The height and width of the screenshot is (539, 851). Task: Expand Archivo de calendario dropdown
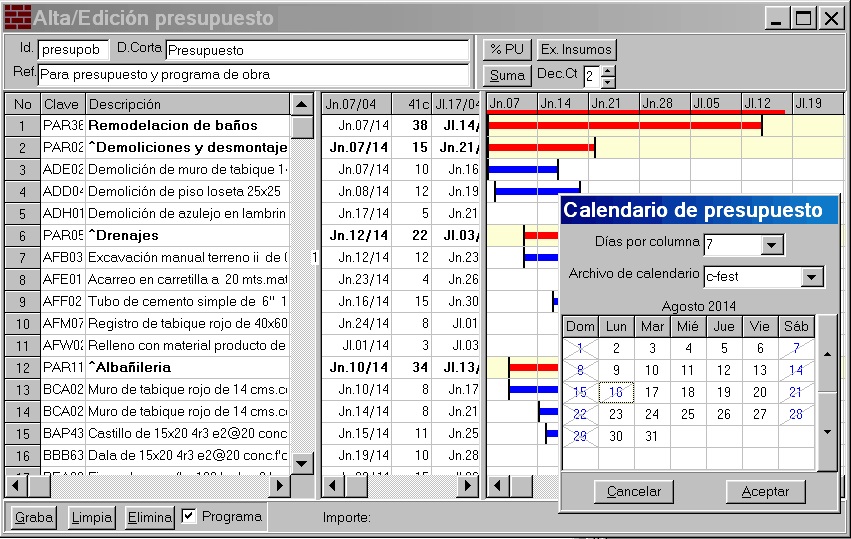click(812, 277)
